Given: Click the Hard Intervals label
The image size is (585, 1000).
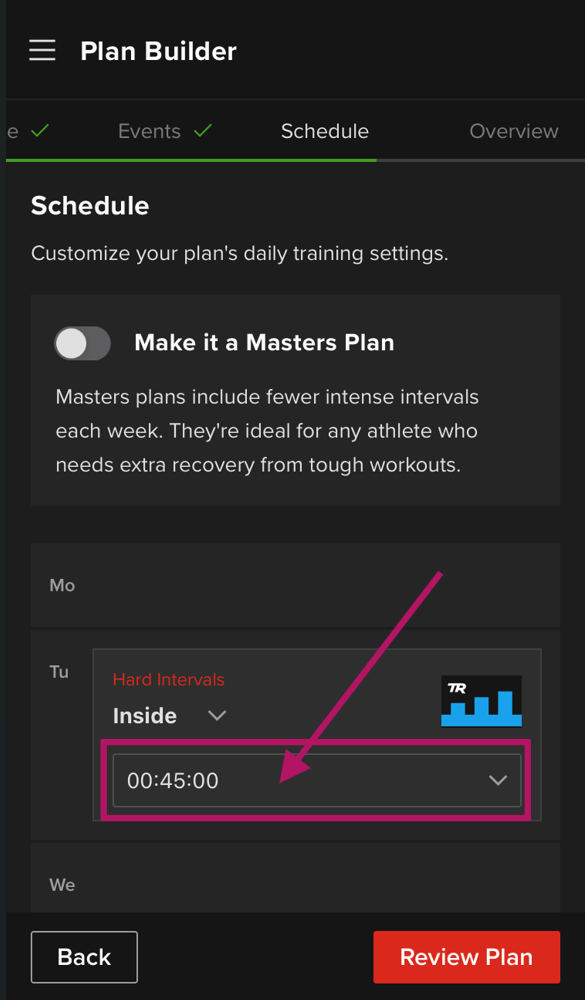Looking at the screenshot, I should [x=168, y=680].
